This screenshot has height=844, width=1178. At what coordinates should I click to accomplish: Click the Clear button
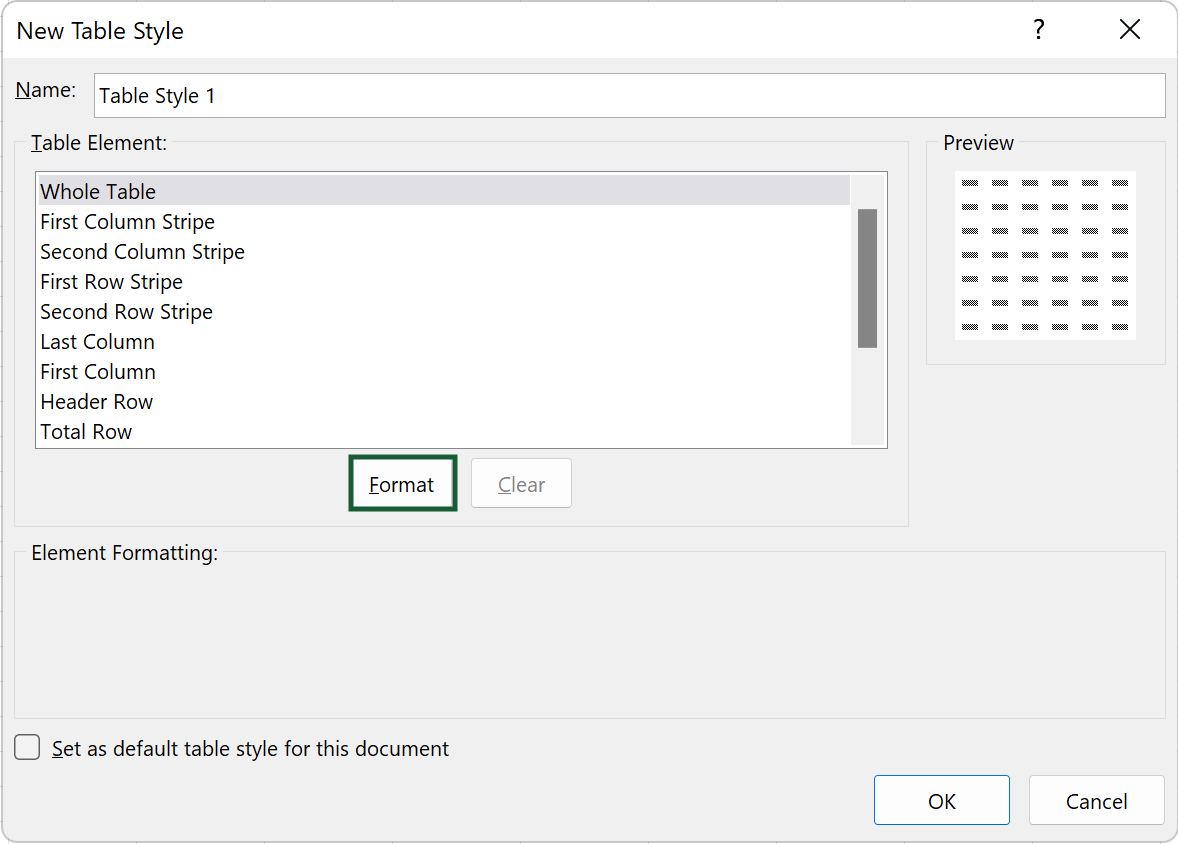click(521, 484)
